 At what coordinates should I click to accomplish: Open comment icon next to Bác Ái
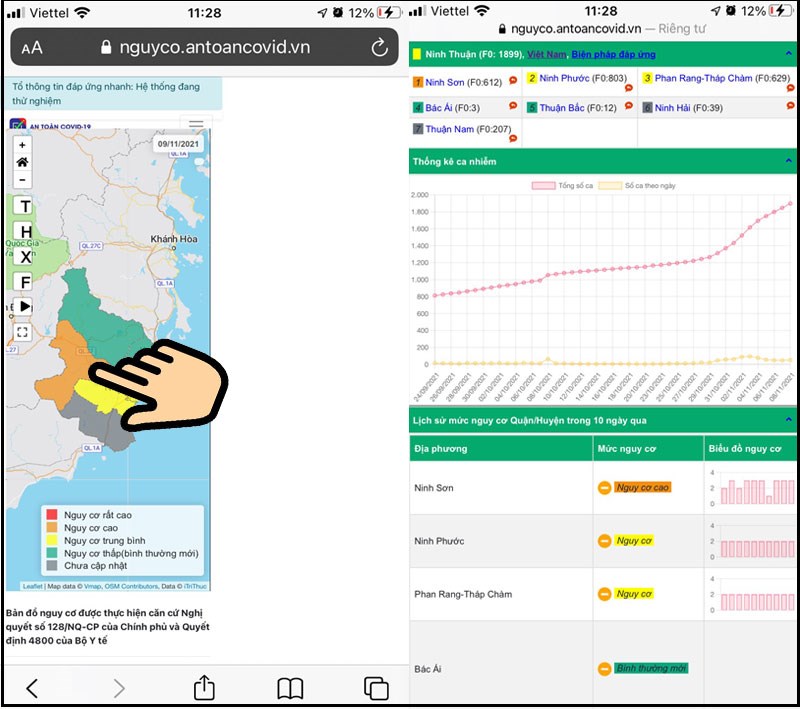tap(513, 106)
